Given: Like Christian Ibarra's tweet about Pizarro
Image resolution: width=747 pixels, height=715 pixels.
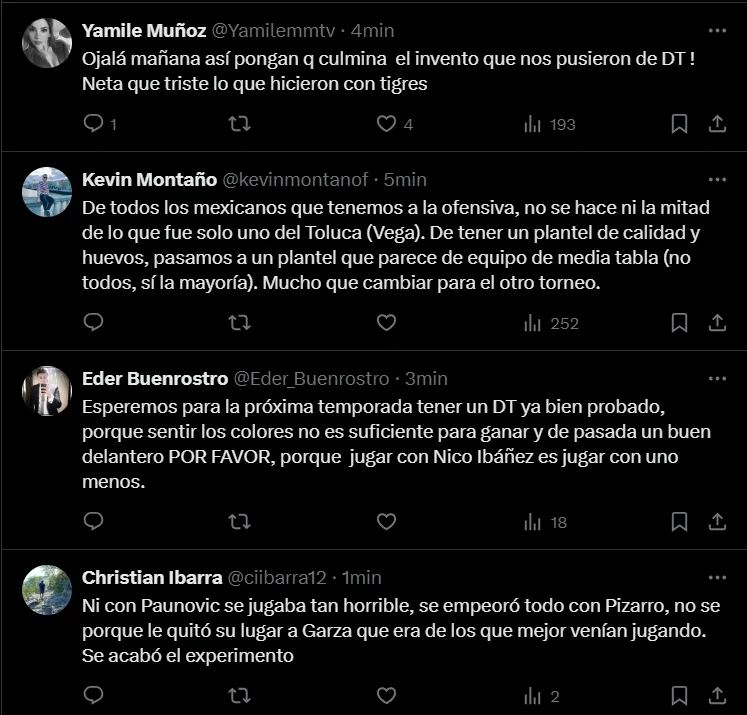Looking at the screenshot, I should point(386,696).
